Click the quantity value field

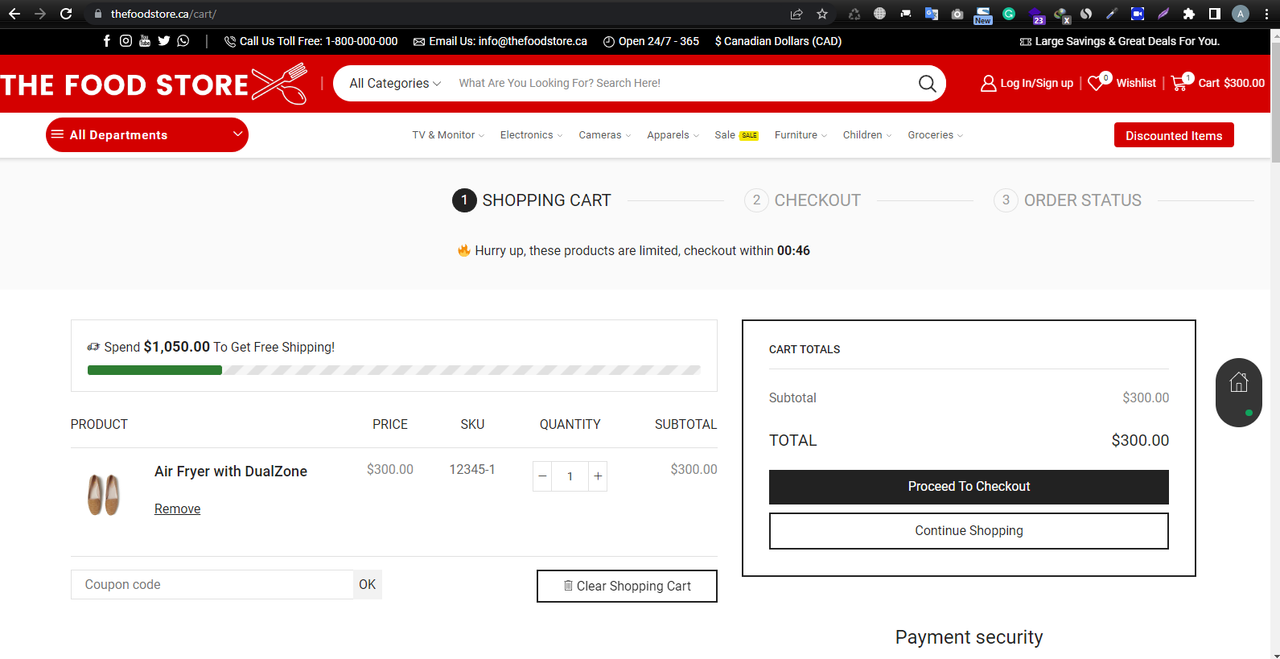570,476
